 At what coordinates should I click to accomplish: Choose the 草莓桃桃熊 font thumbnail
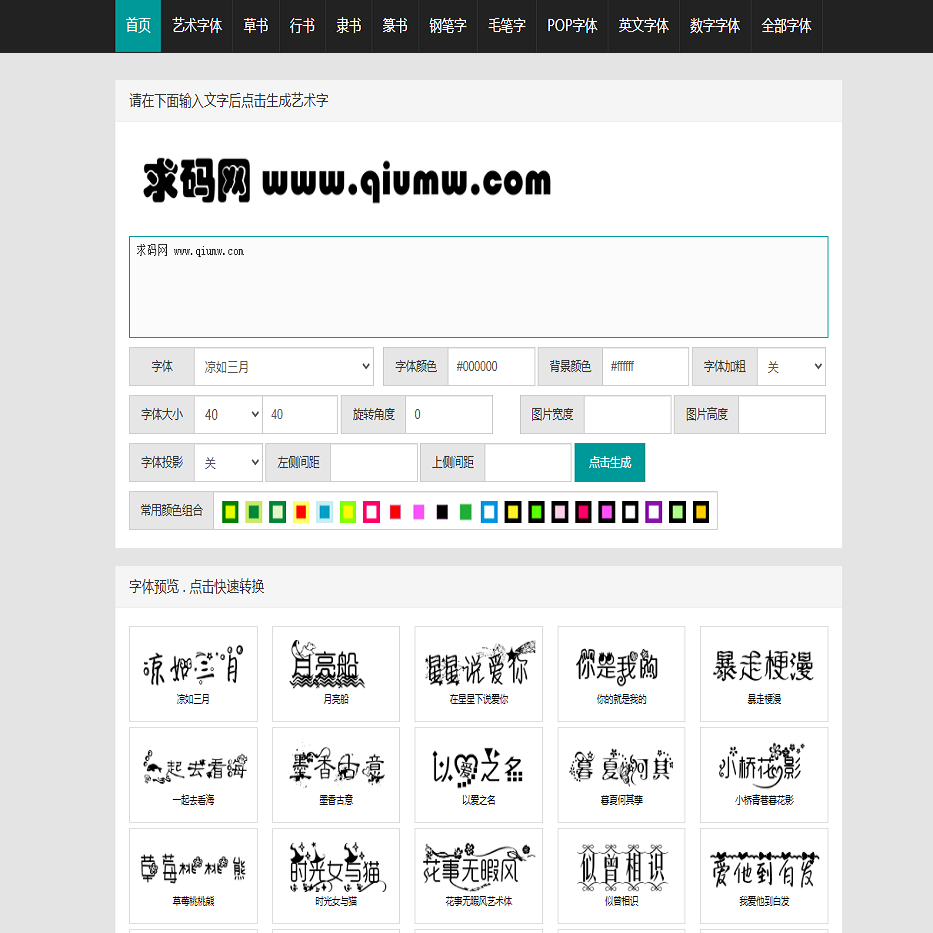click(x=193, y=875)
